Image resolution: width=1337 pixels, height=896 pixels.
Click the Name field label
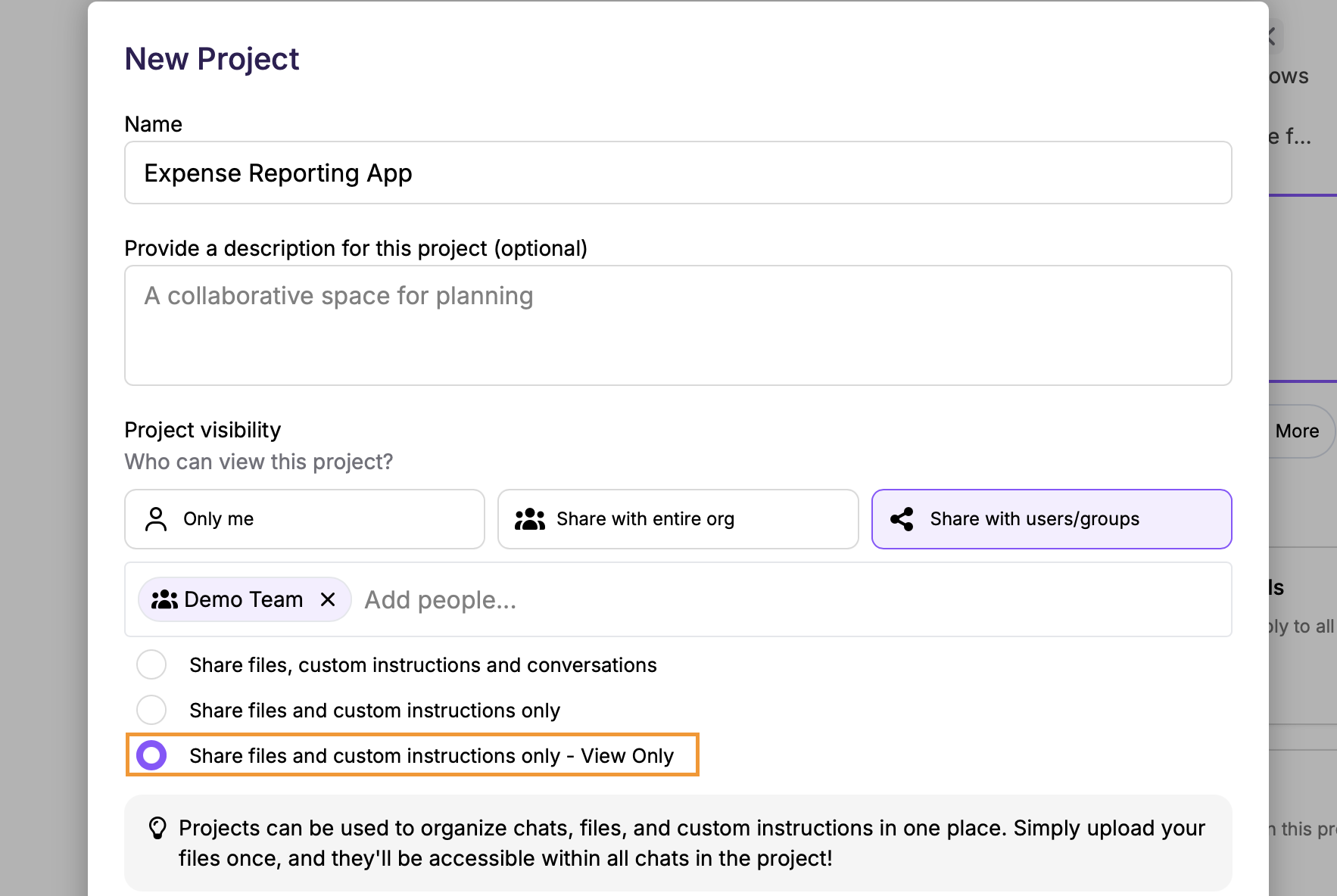click(x=153, y=124)
